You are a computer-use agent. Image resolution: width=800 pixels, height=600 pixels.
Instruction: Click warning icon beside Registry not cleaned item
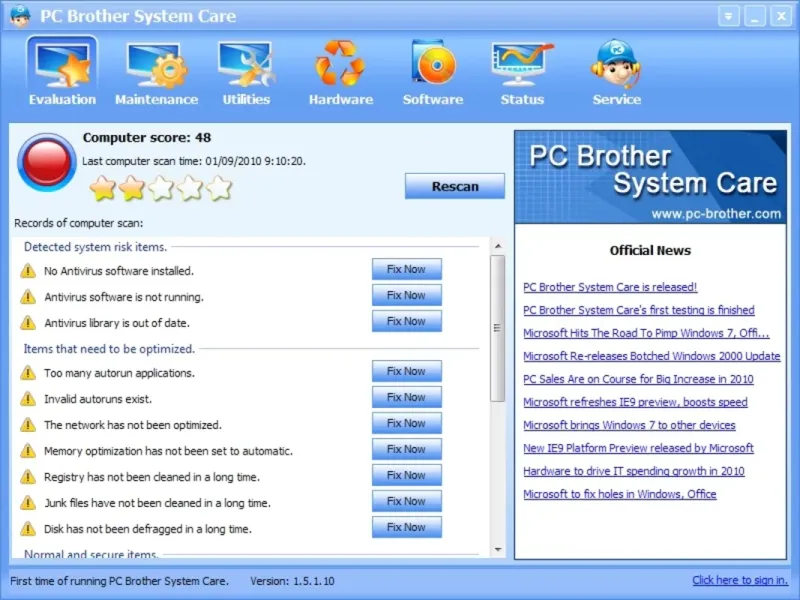[x=28, y=477]
